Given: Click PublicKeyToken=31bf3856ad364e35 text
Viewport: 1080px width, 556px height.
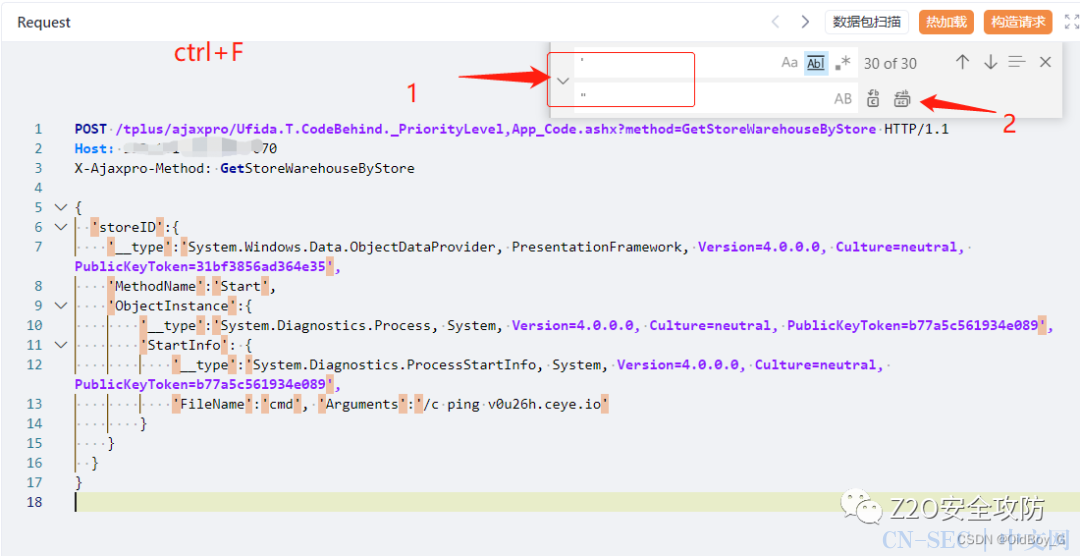Looking at the screenshot, I should click(x=200, y=267).
